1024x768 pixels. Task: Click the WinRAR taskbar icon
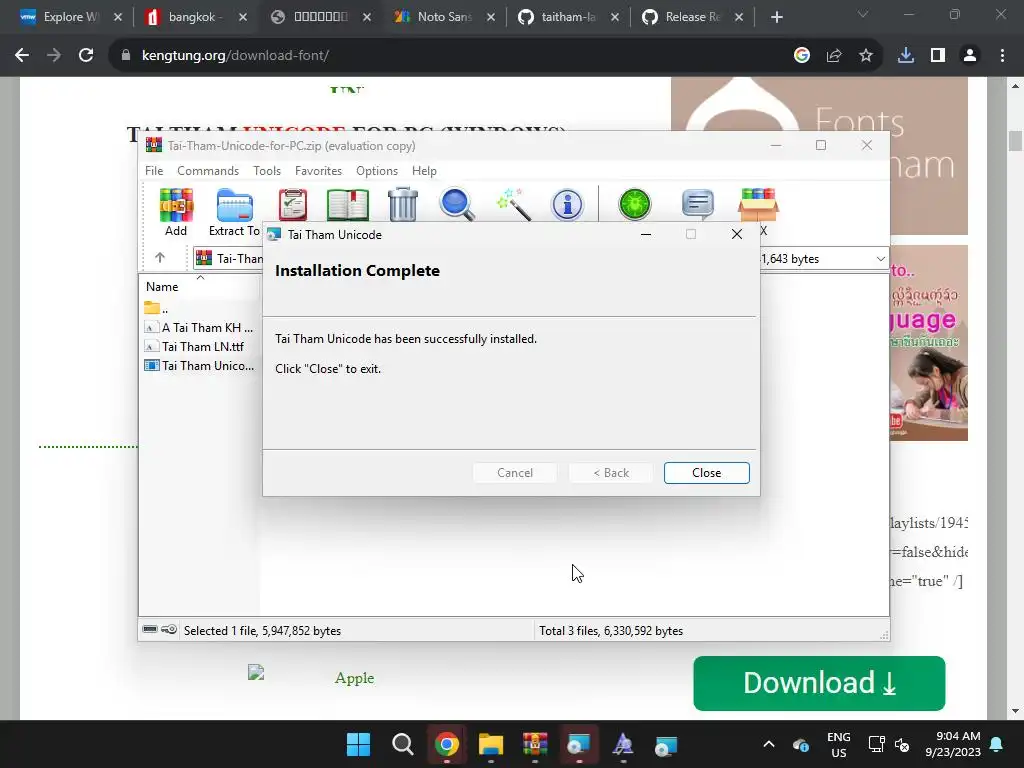(535, 744)
